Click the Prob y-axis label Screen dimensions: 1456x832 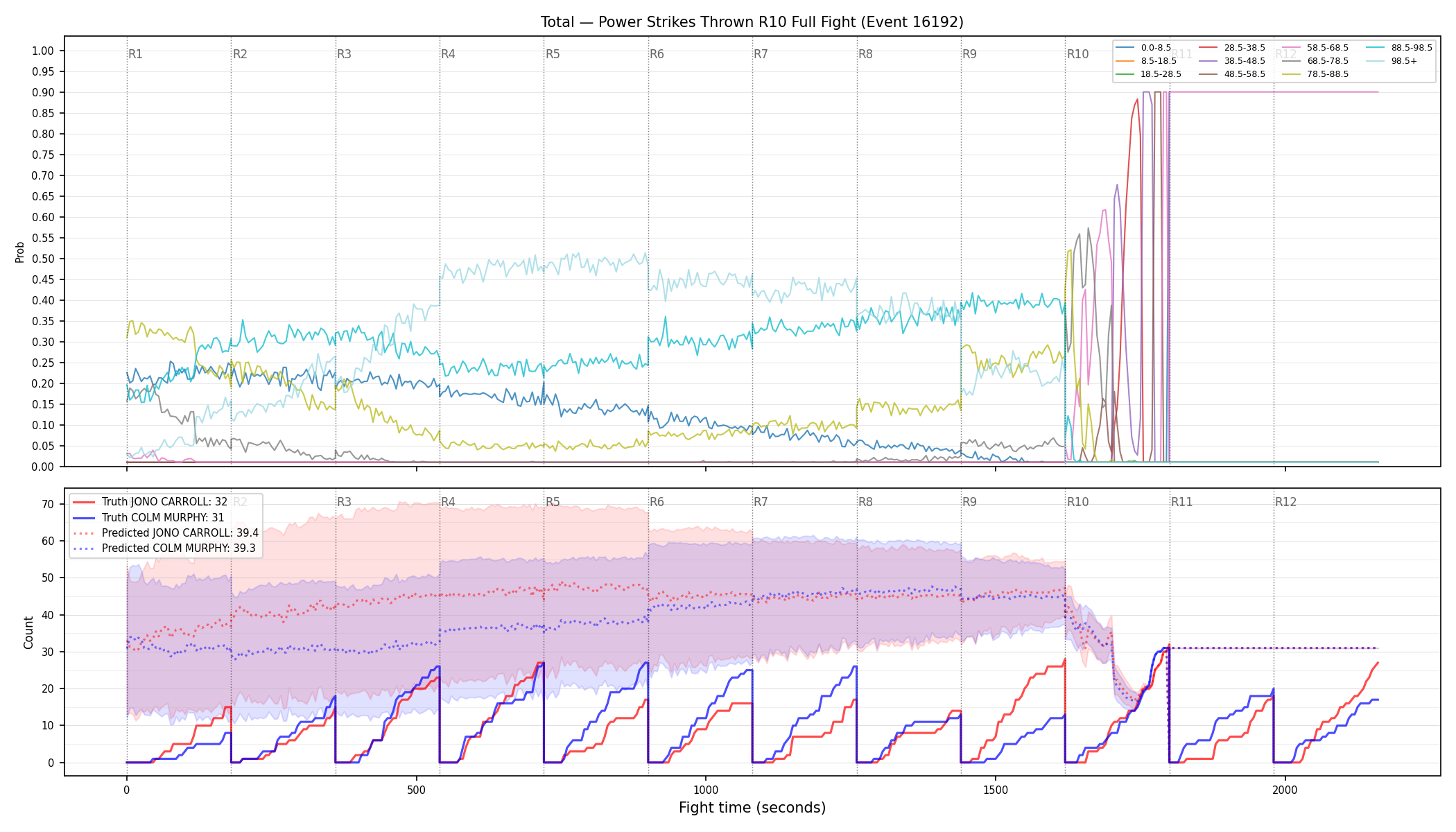coord(19,252)
